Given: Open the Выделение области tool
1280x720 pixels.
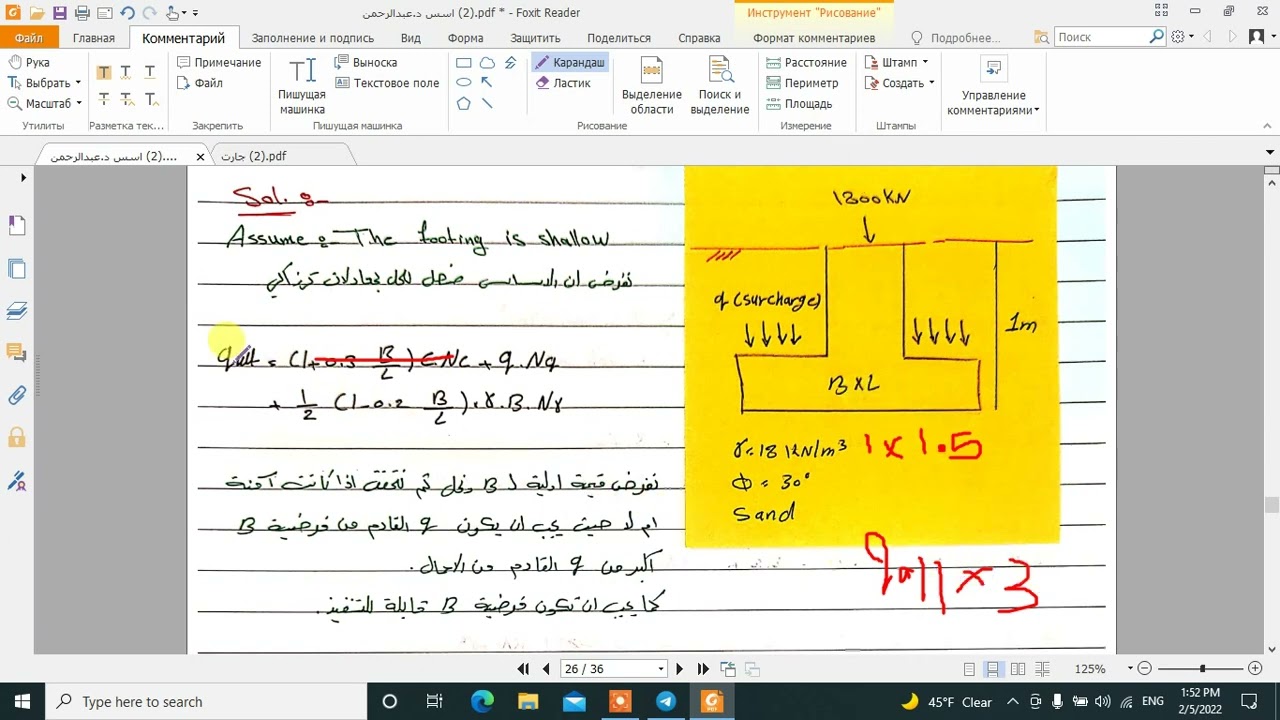Looking at the screenshot, I should (652, 86).
